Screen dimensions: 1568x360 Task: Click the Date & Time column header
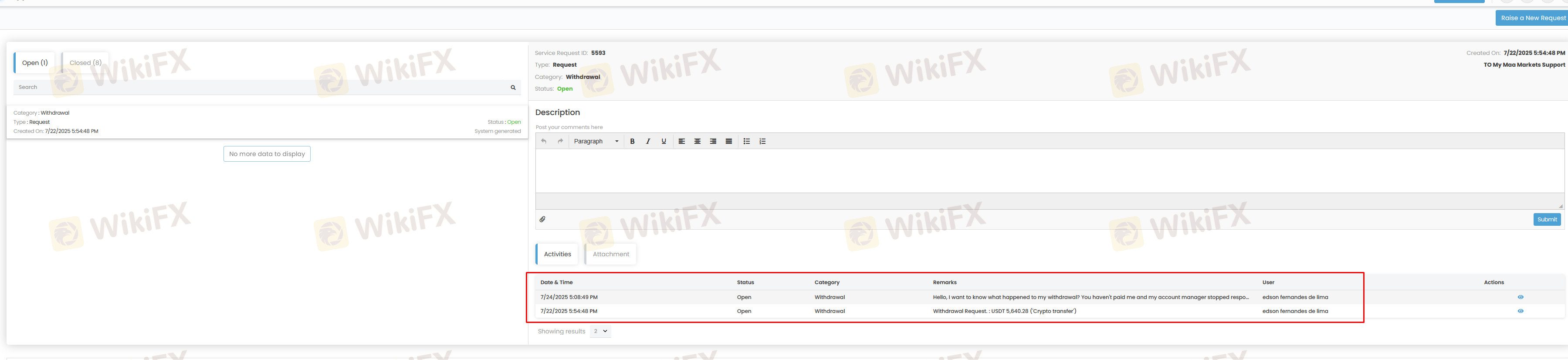click(556, 283)
